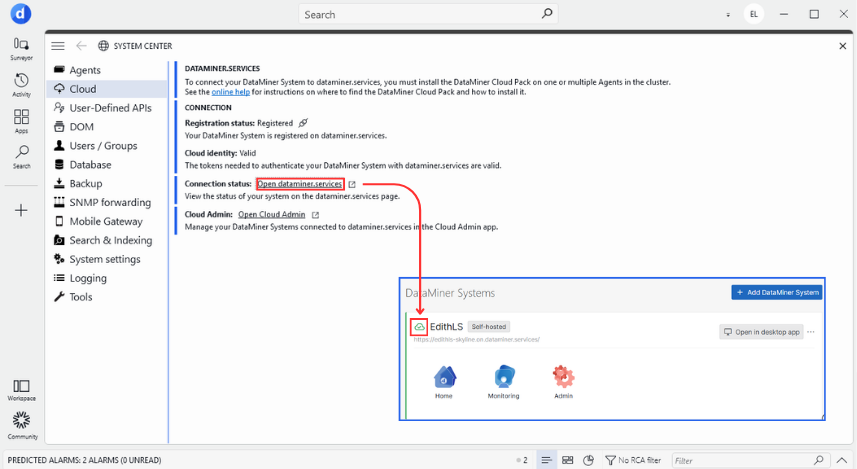
Task: Click the EdithLS dataminer.services URL
Action: [x=477, y=339]
